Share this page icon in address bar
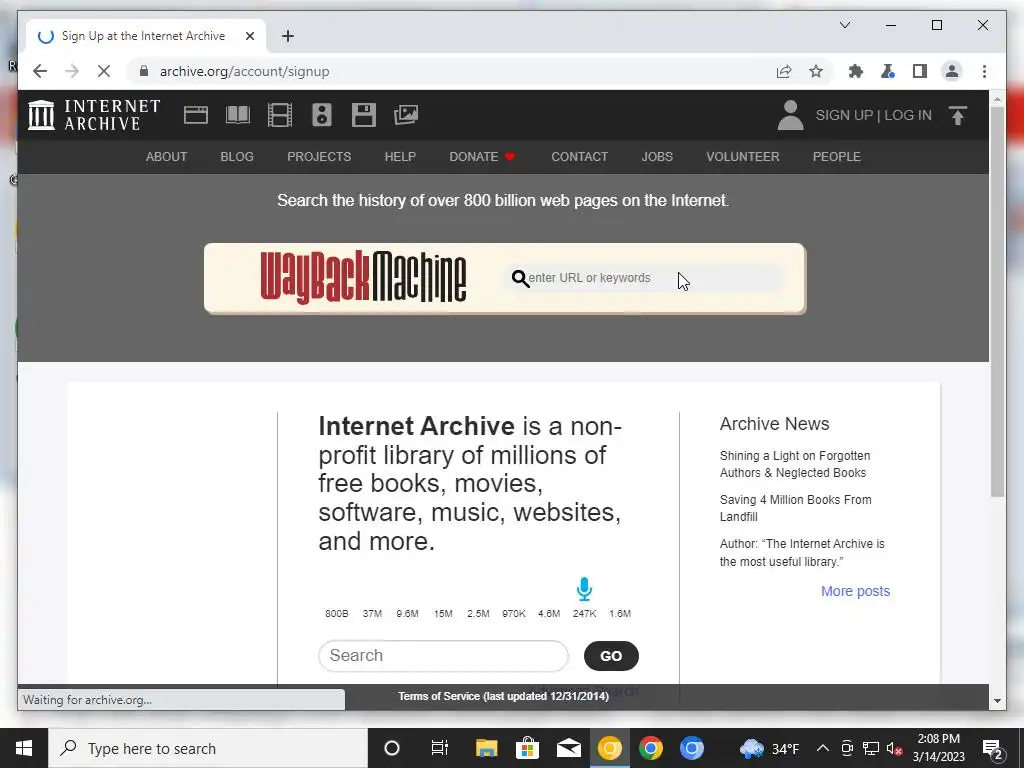This screenshot has width=1024, height=768. 784,71
